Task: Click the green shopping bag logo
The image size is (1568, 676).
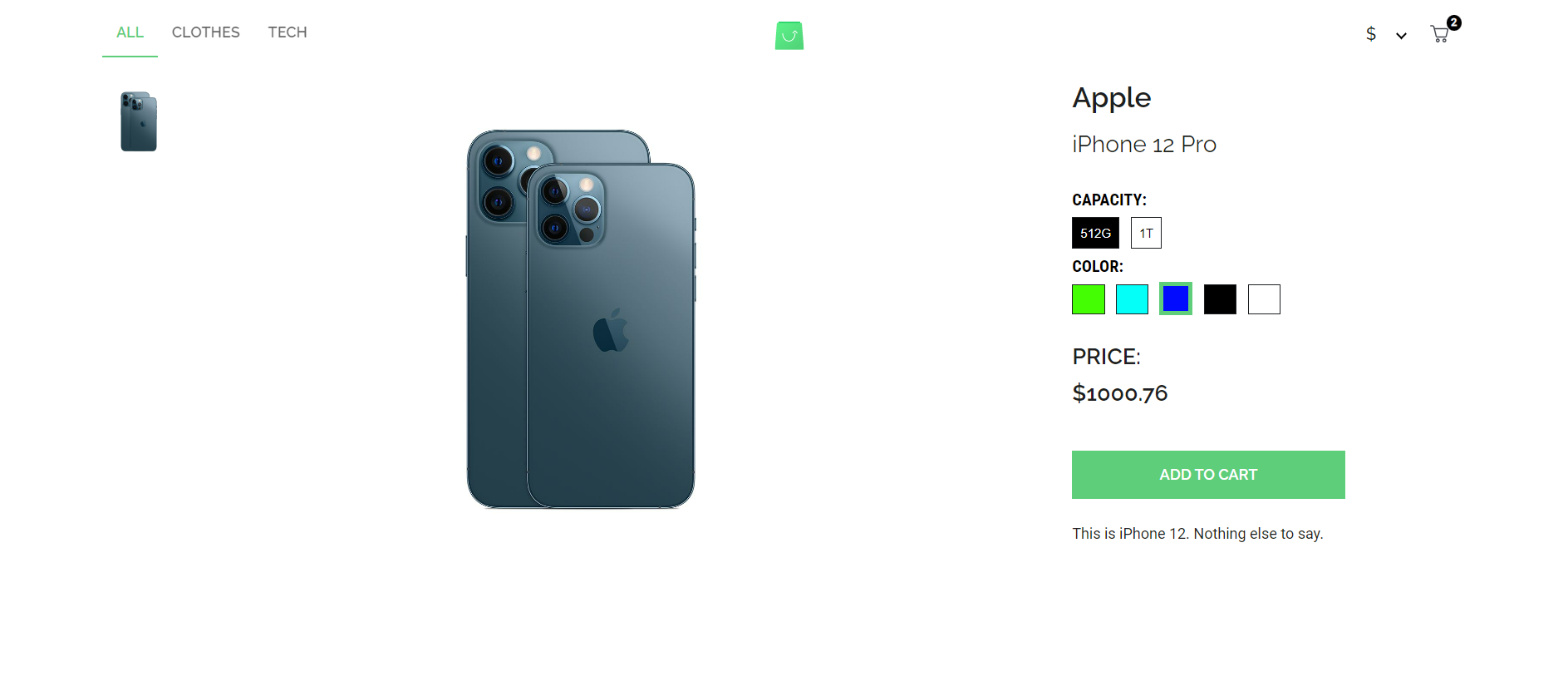Action: coord(789,36)
